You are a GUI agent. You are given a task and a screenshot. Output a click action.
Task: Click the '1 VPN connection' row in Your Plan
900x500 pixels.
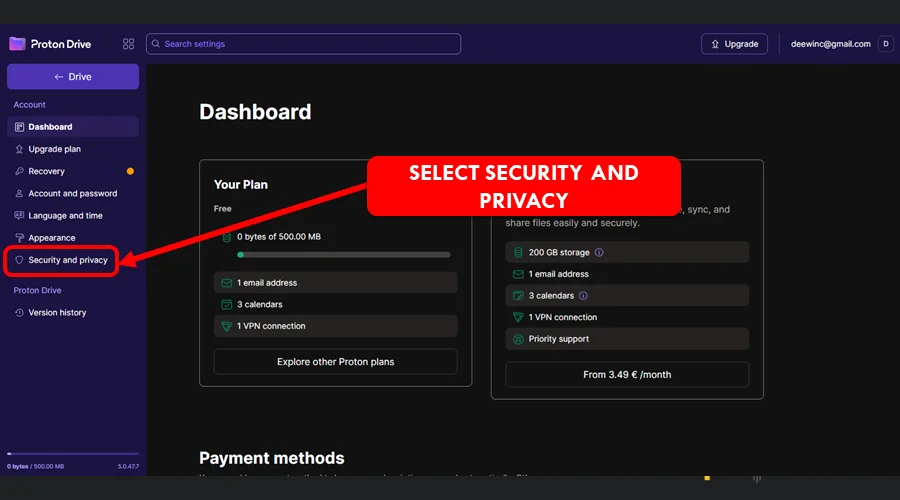336,326
